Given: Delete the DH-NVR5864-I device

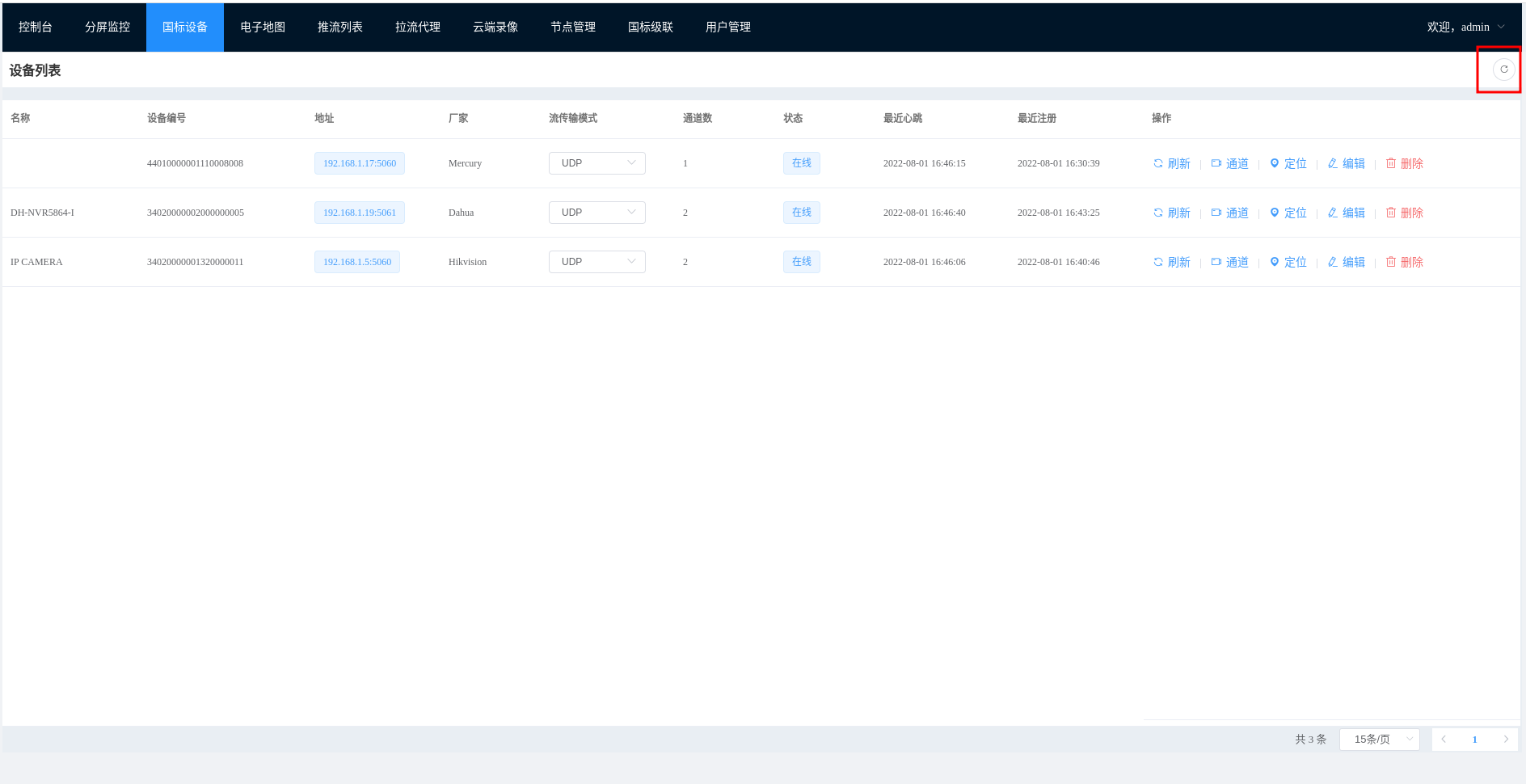Looking at the screenshot, I should 1405,213.
